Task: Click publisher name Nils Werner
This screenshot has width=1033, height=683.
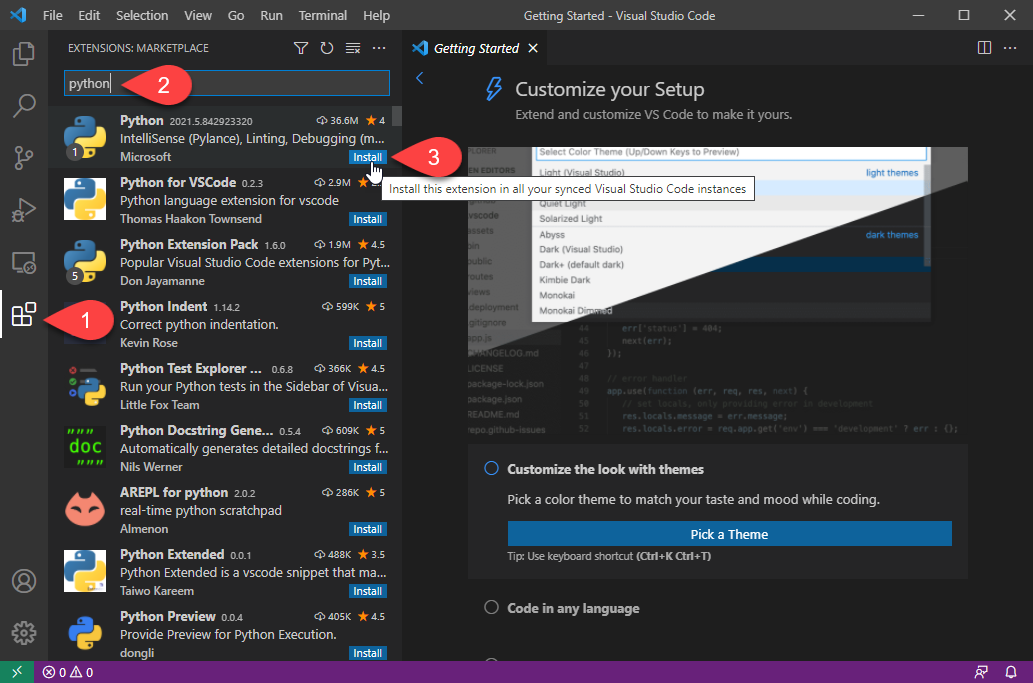Action: (x=151, y=467)
